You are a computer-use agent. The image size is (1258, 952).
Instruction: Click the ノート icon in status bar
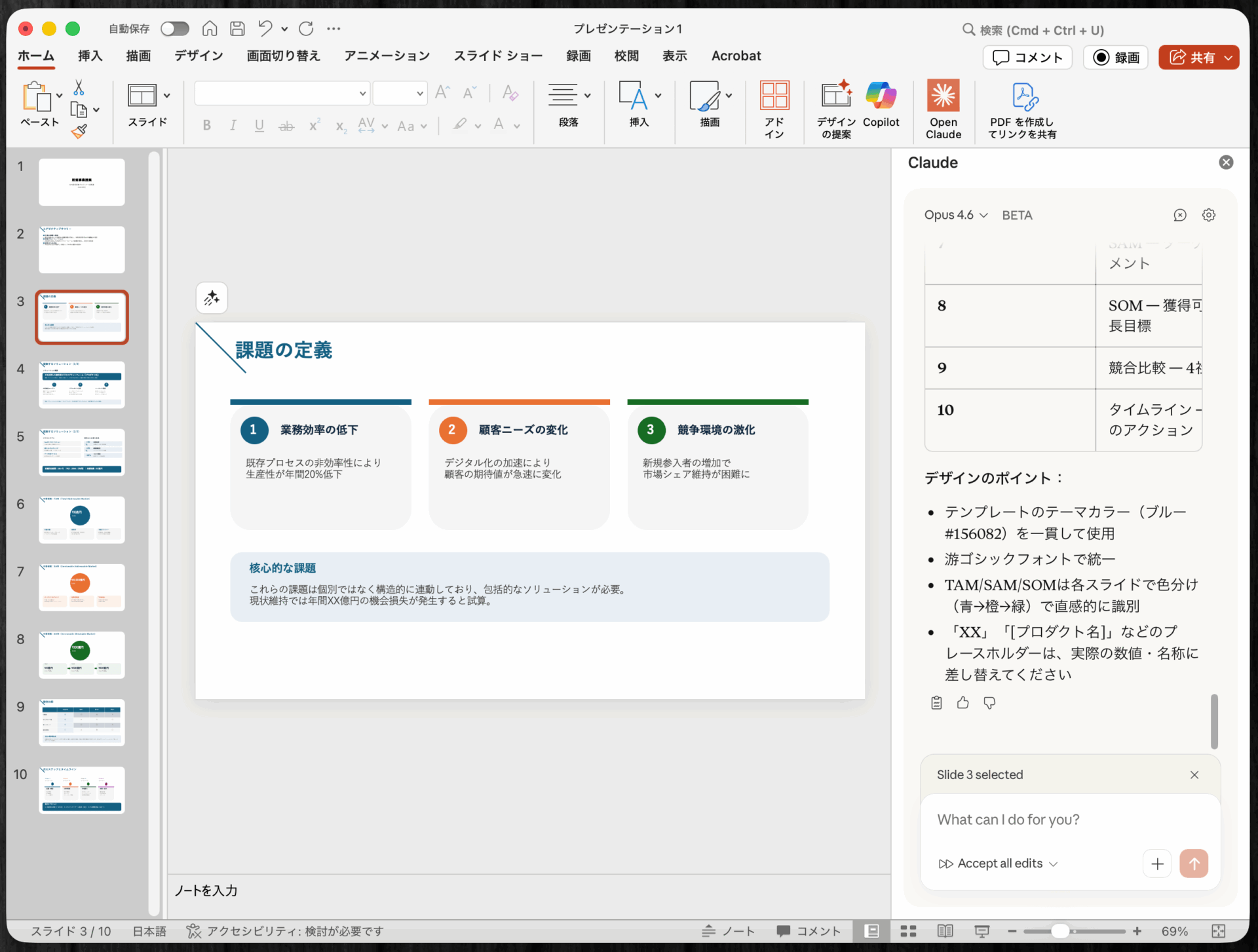tap(728, 931)
